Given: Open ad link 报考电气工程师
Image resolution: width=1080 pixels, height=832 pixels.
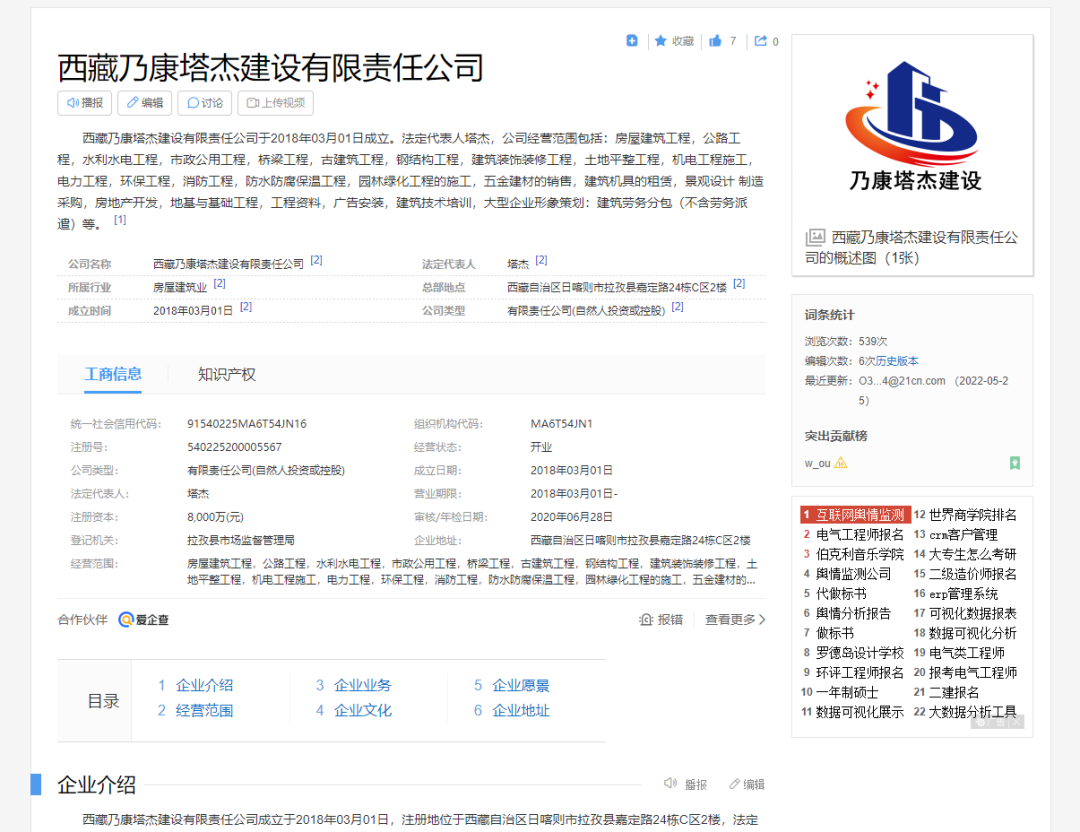Looking at the screenshot, I should click(973, 673).
